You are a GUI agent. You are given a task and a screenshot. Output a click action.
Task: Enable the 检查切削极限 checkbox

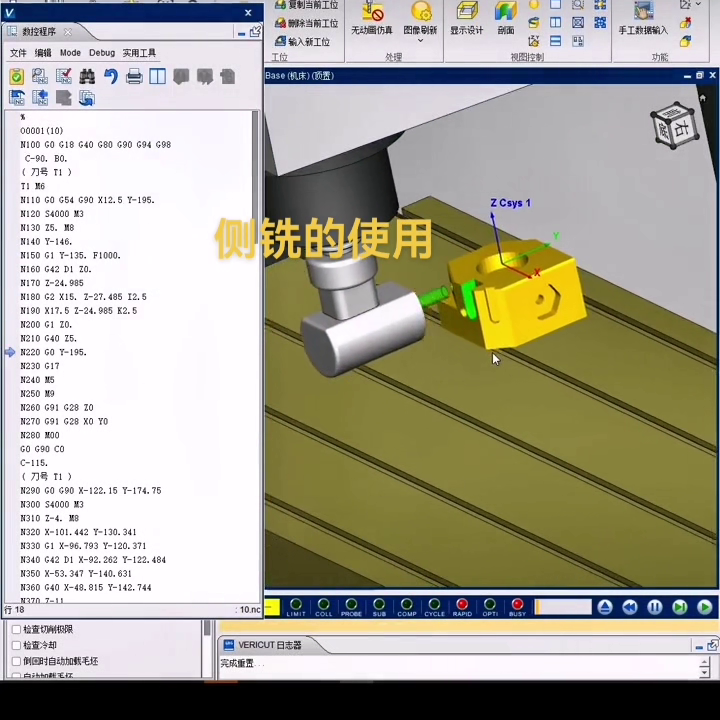16,630
